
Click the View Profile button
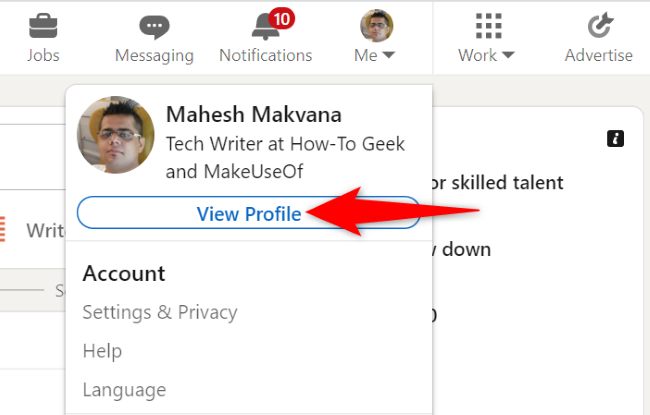(x=248, y=213)
